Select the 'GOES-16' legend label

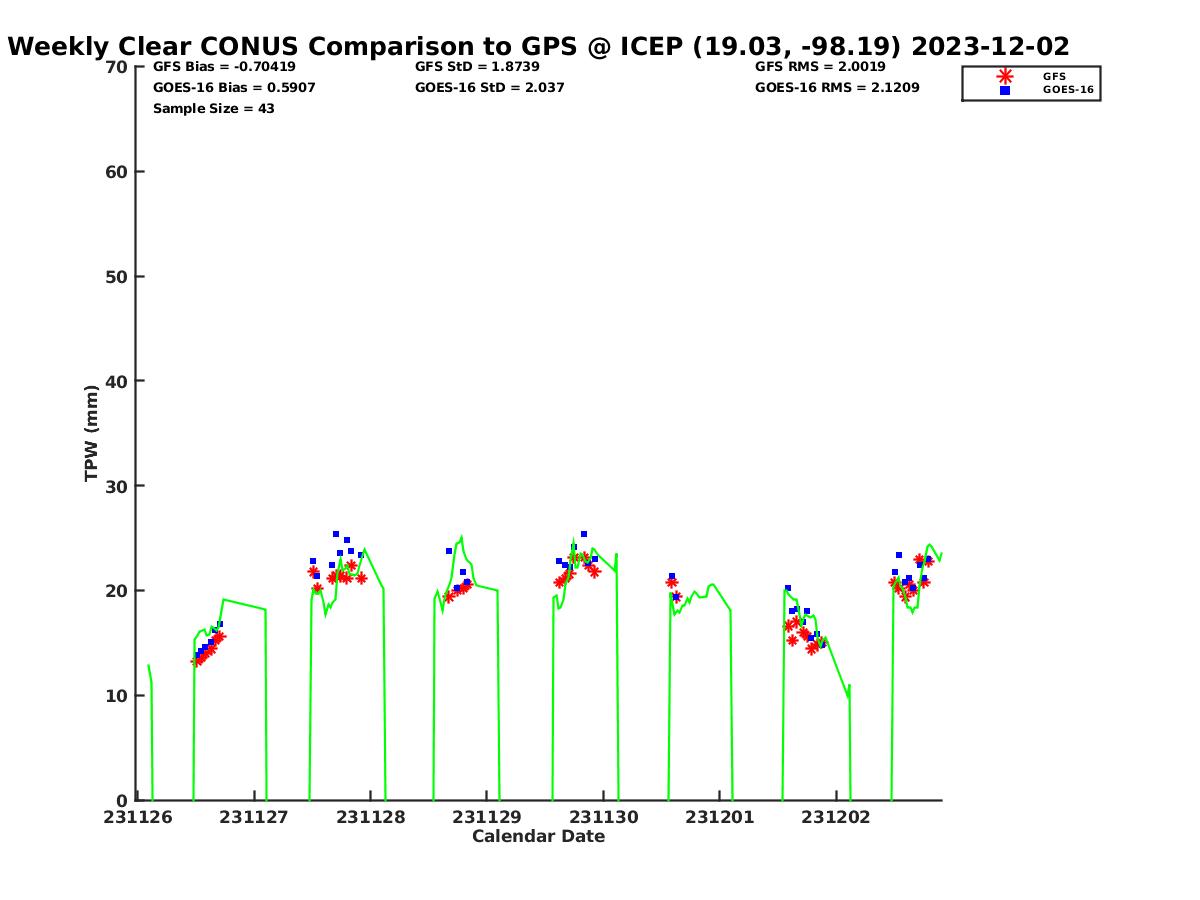click(1068, 90)
